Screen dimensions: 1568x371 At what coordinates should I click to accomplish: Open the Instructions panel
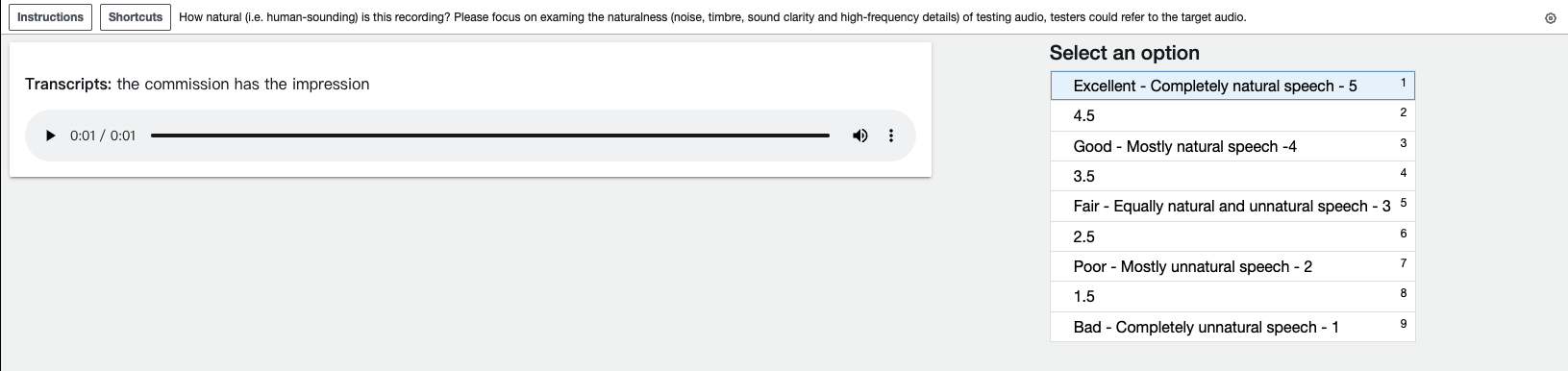[51, 17]
